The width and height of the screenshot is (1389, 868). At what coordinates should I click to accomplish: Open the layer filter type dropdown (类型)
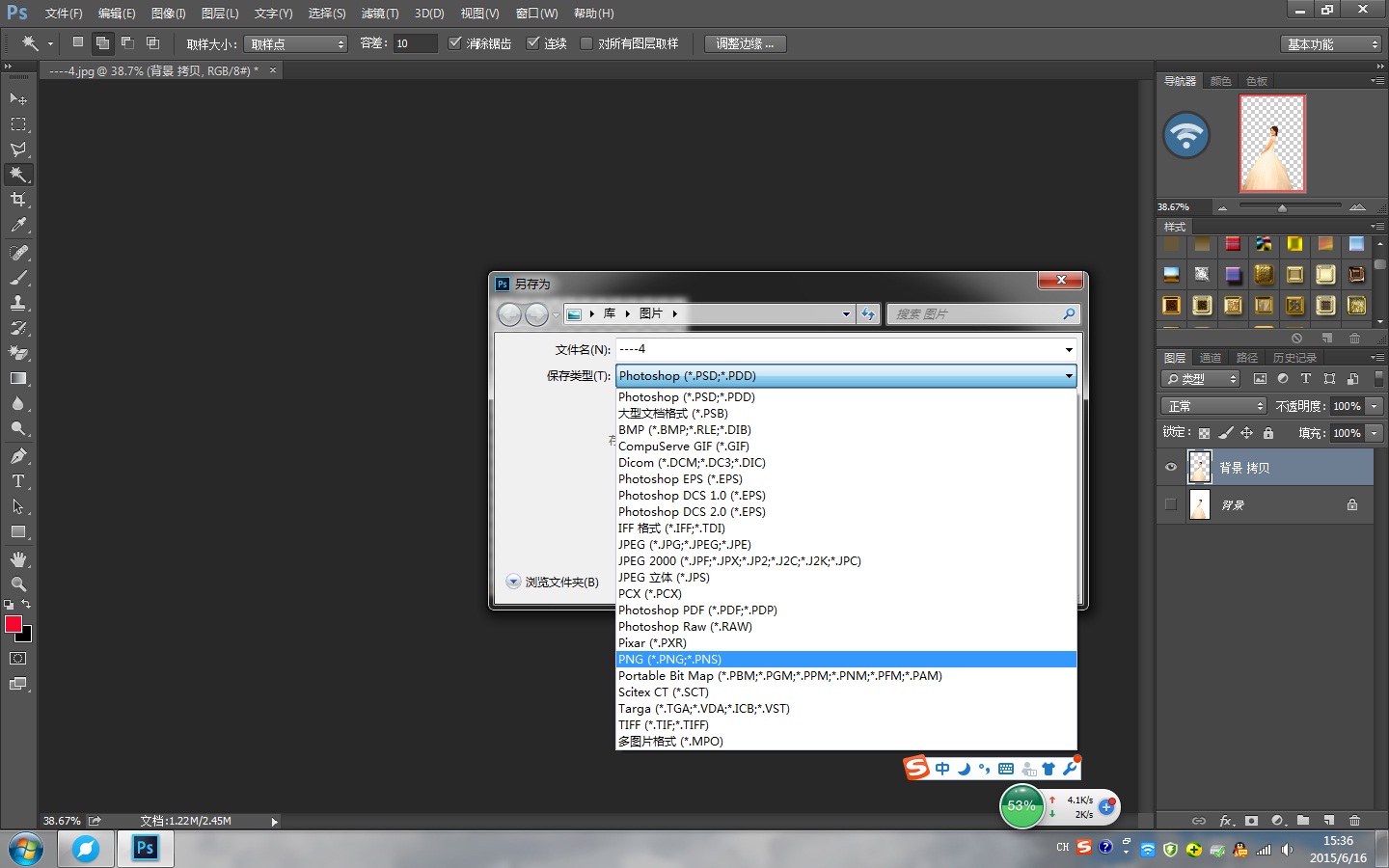coord(1200,379)
